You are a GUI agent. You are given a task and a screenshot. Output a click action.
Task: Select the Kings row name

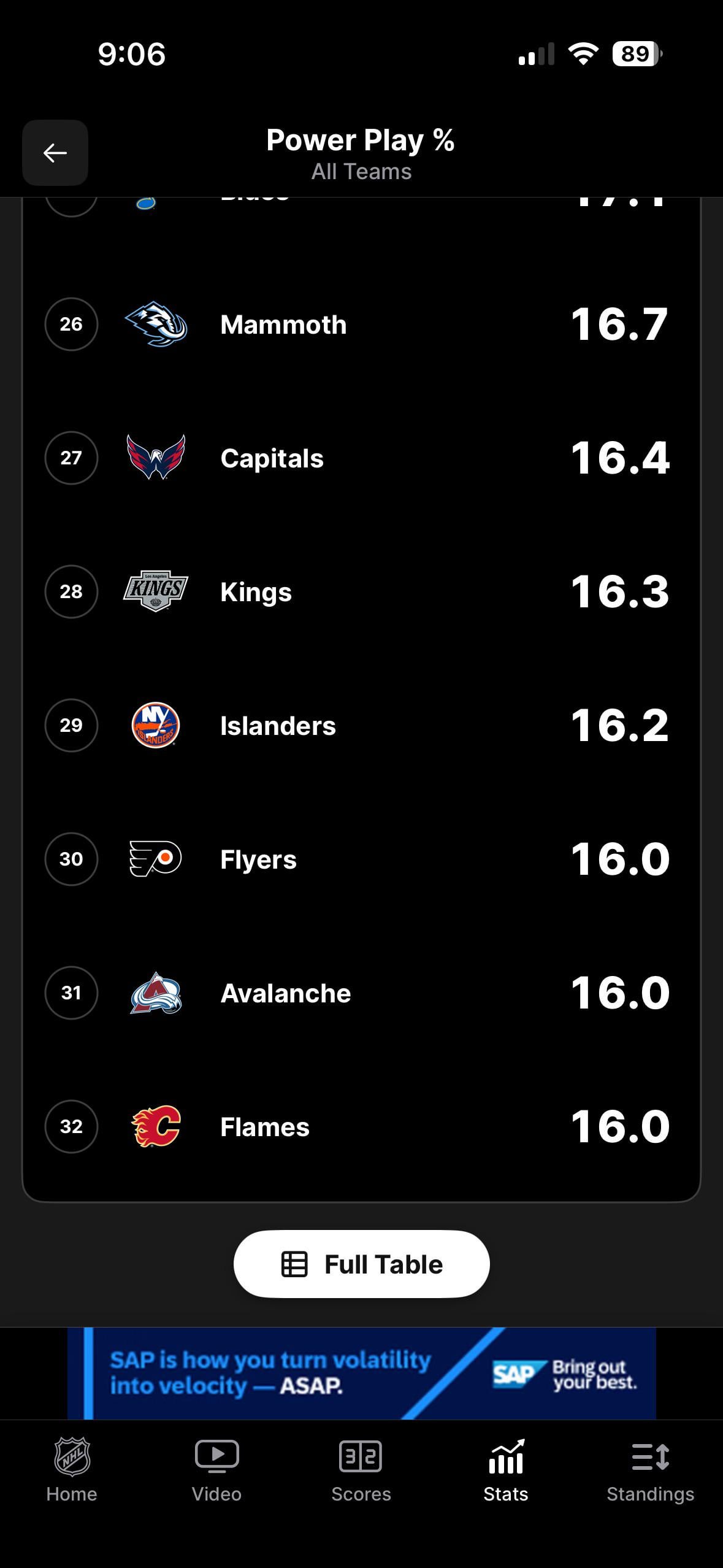point(256,592)
